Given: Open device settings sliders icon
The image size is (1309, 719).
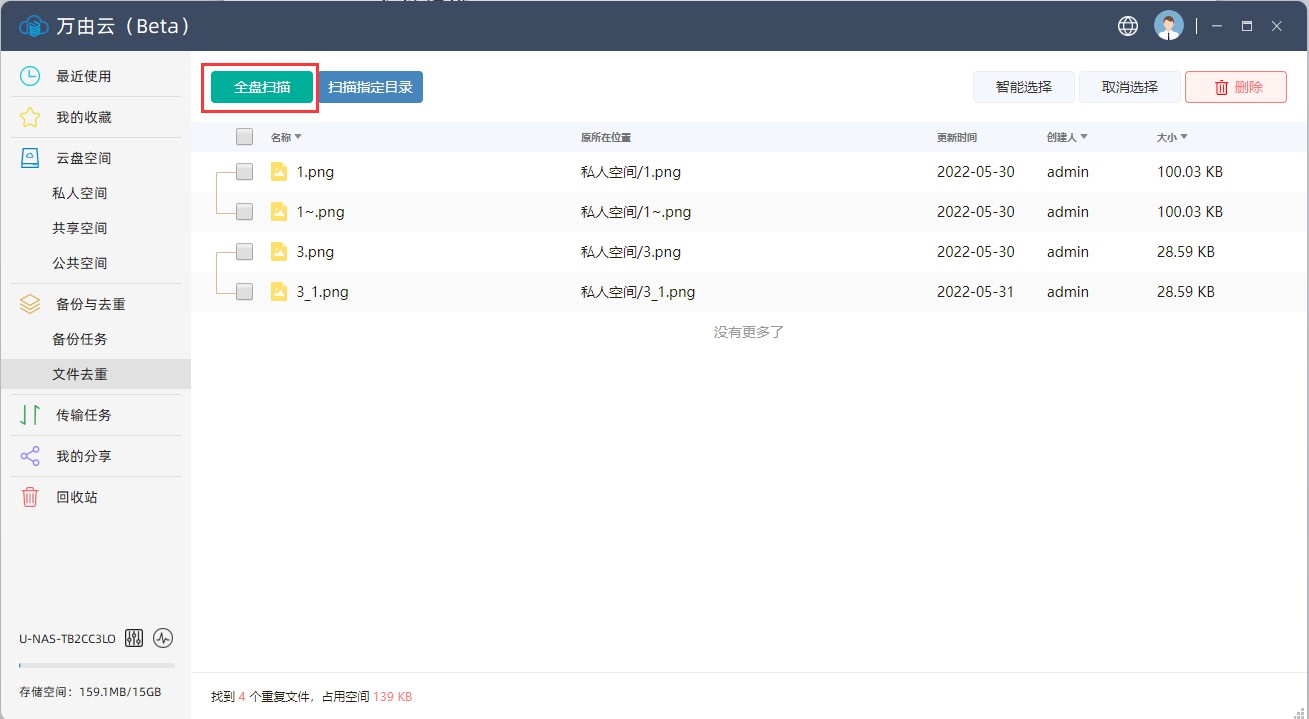Looking at the screenshot, I should pos(135,638).
